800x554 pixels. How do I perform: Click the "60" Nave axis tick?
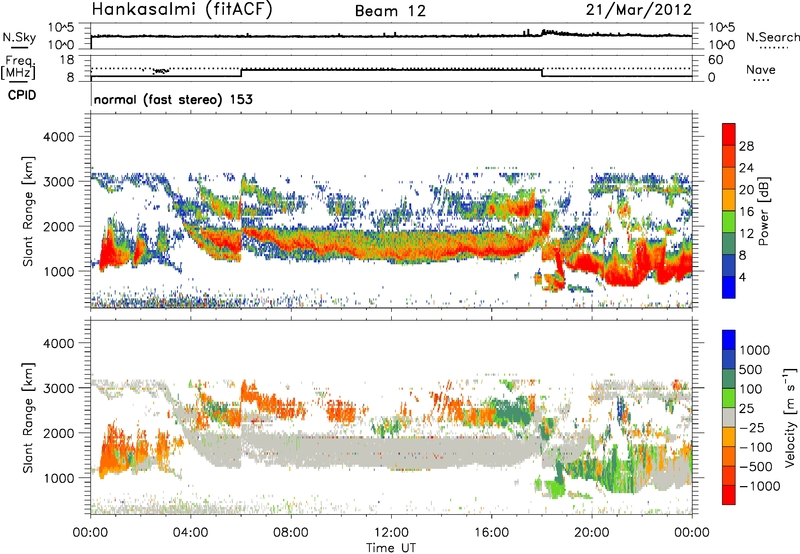[715, 60]
